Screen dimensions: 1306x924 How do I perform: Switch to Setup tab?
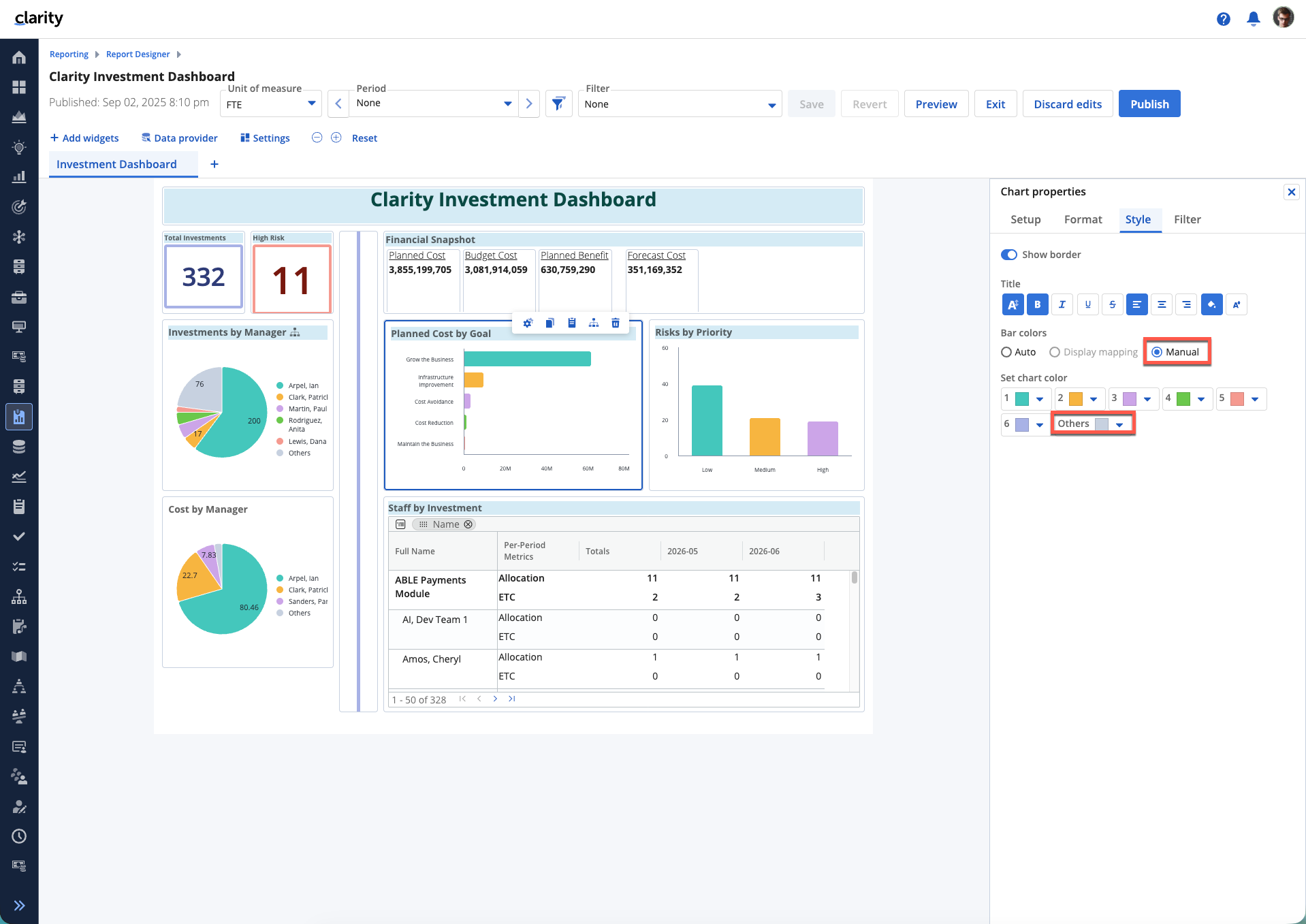(x=1025, y=219)
